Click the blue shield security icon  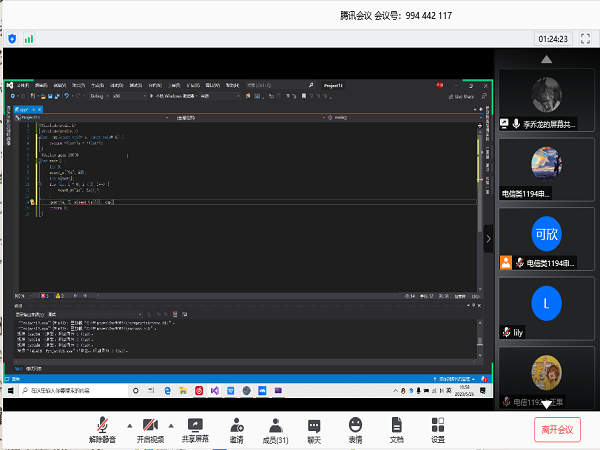[x=12, y=38]
